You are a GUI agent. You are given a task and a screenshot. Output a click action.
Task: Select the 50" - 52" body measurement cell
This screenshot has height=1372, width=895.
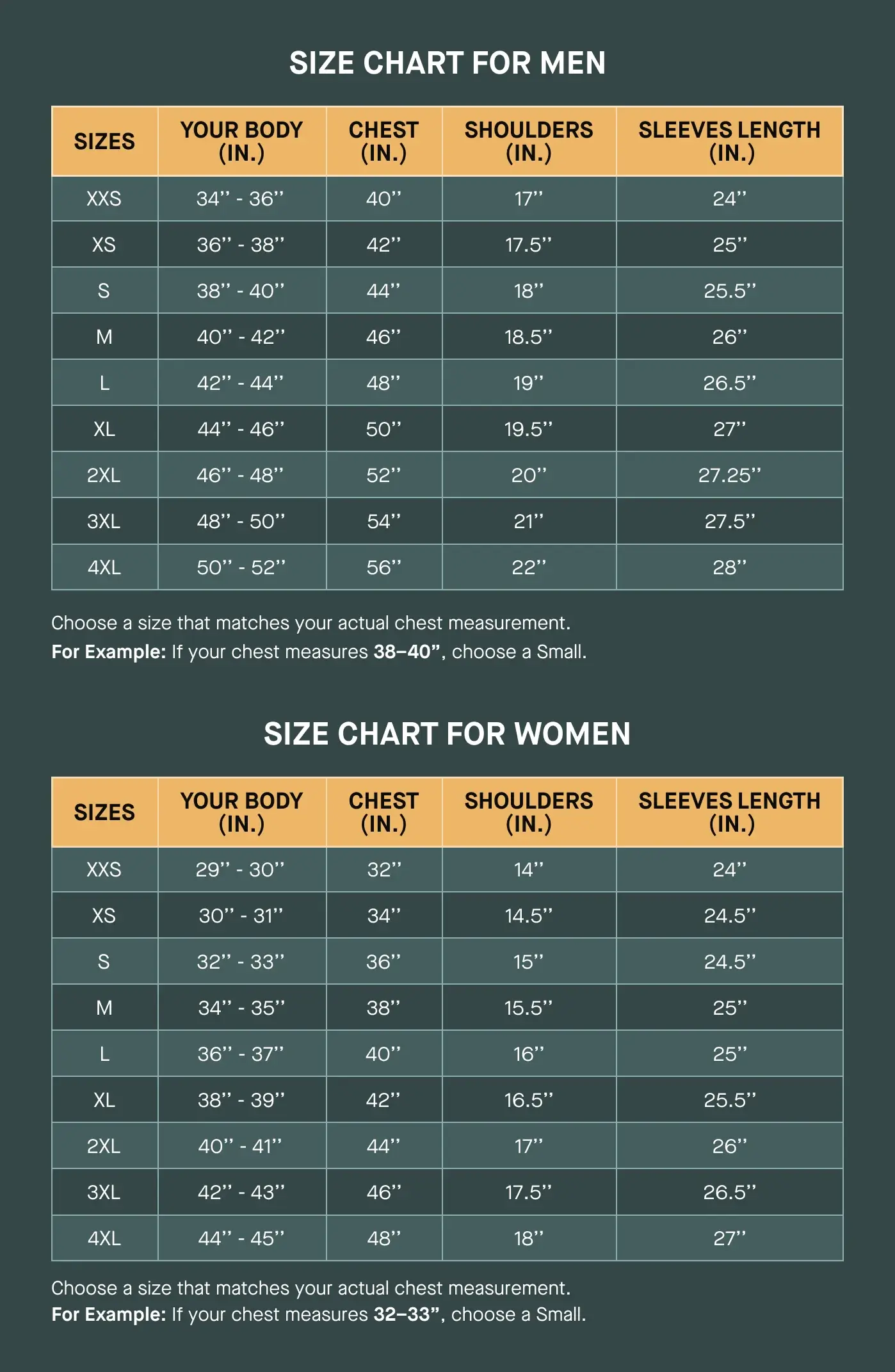pos(241,567)
